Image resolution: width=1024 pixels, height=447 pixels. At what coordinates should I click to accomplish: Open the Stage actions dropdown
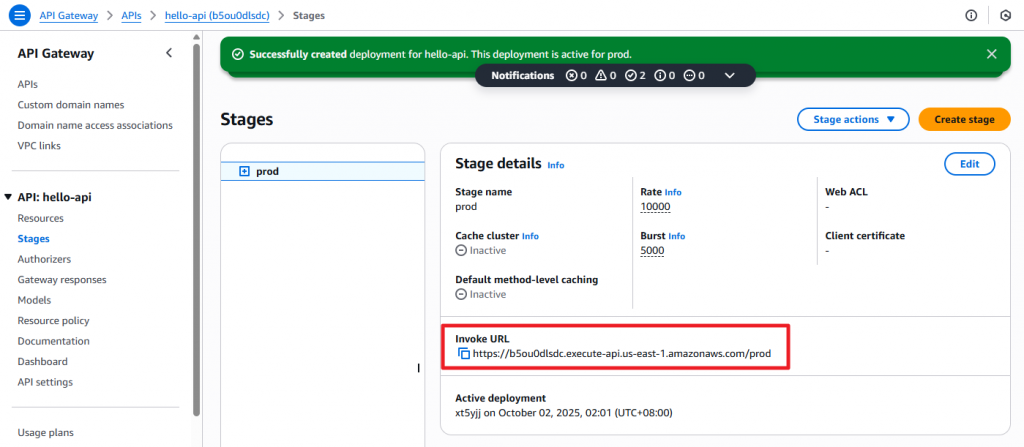(x=852, y=120)
